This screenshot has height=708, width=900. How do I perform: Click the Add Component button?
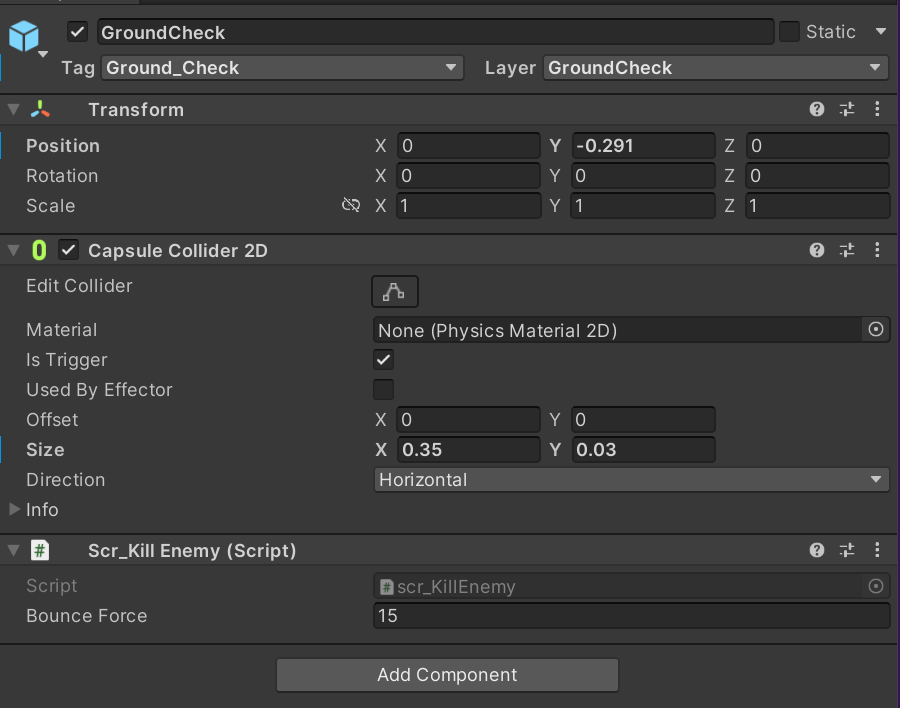tap(447, 675)
